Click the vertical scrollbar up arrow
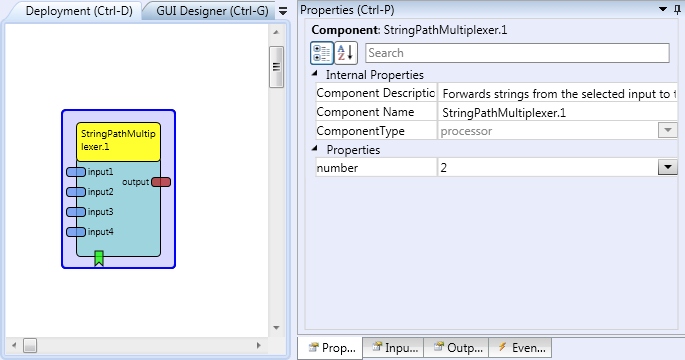The image size is (685, 360). pyautogui.click(x=276, y=32)
